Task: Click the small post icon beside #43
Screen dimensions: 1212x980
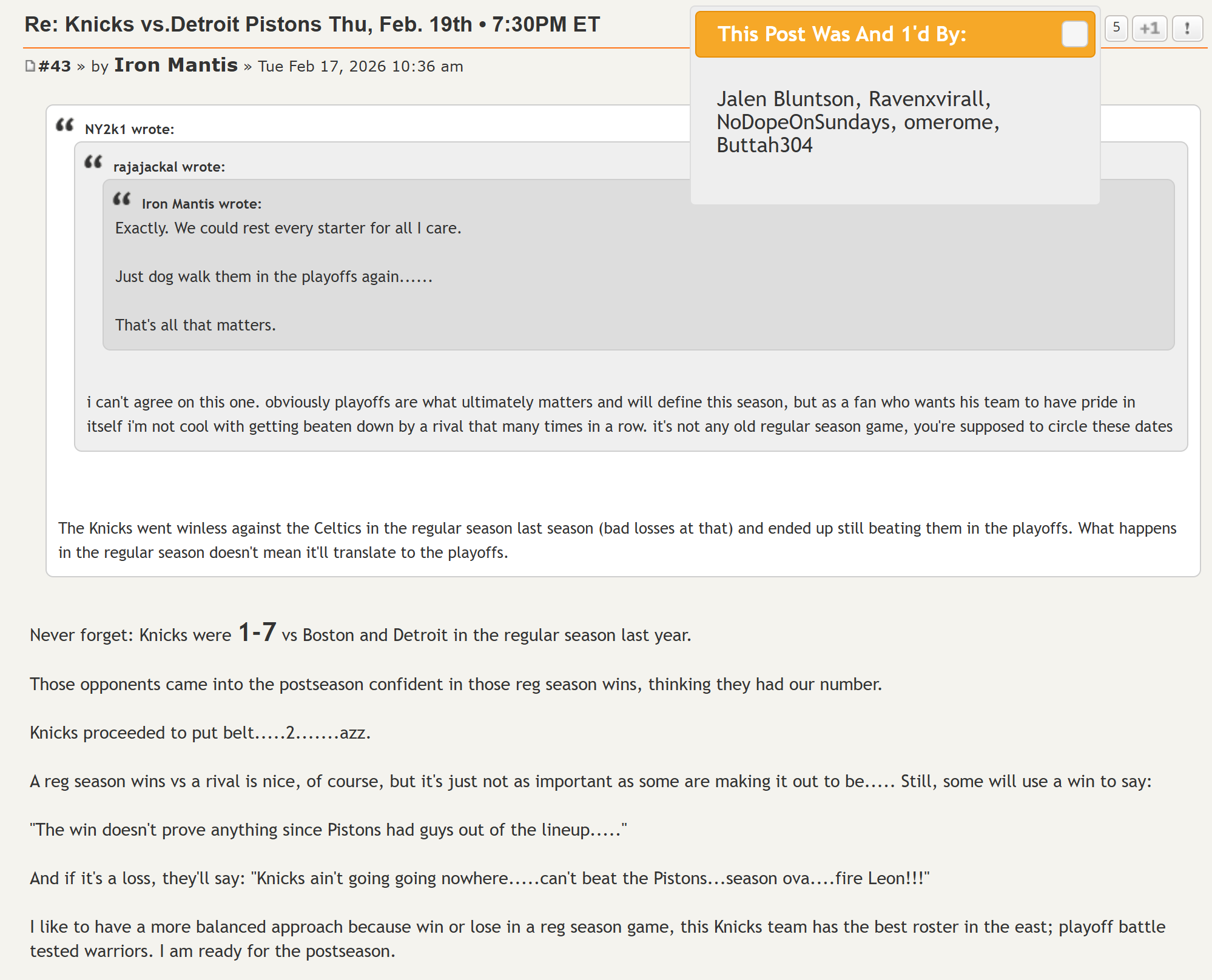Action: pyautogui.click(x=30, y=66)
